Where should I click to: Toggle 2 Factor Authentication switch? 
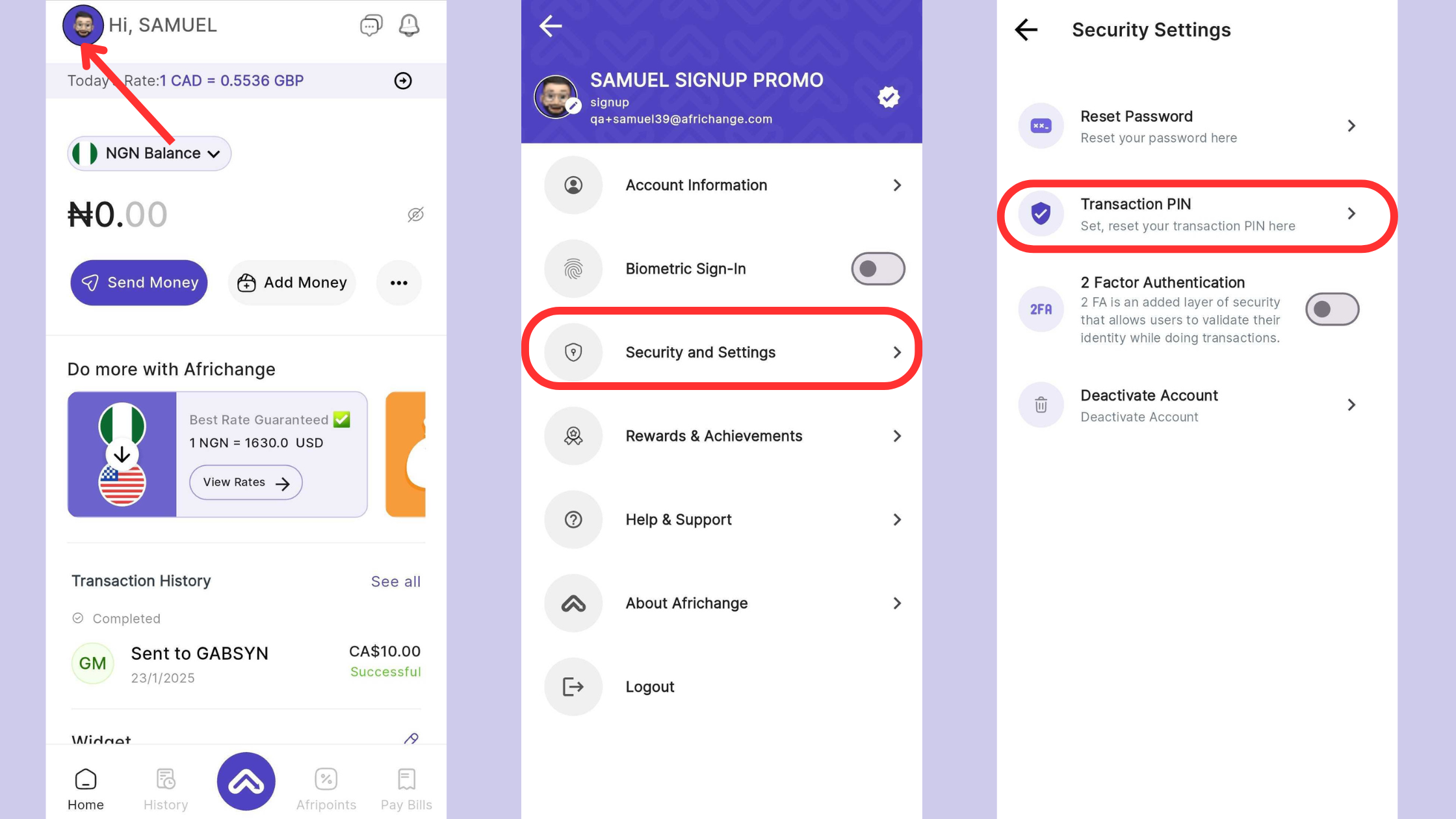point(1332,309)
